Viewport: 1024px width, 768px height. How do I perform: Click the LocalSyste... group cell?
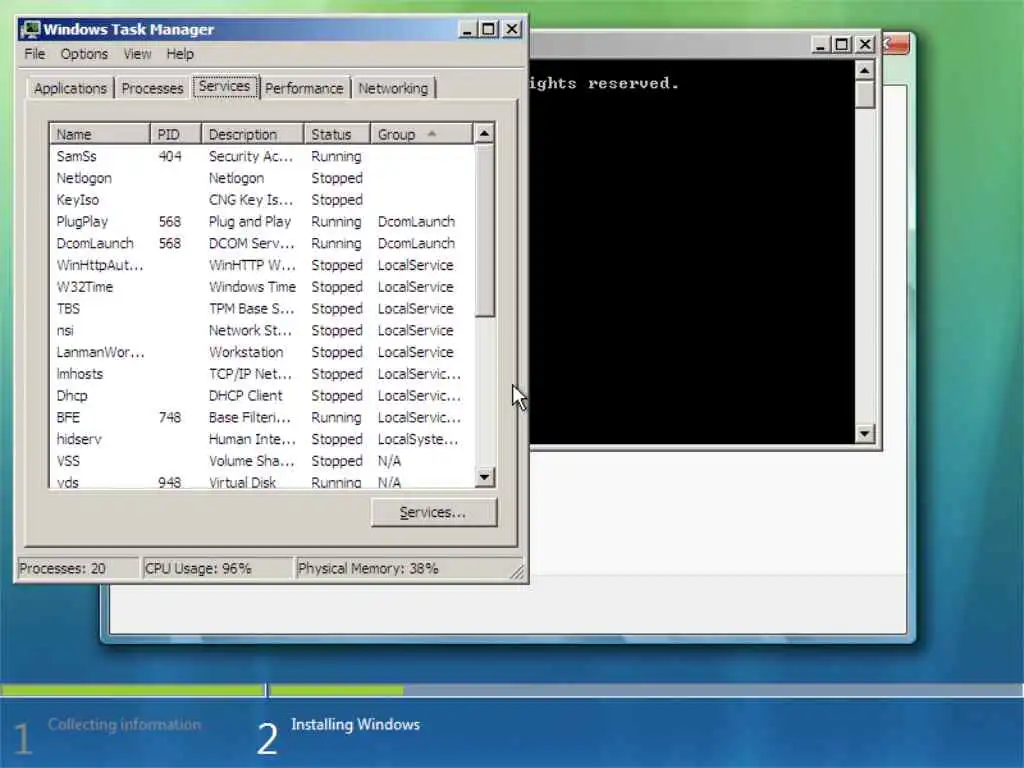click(418, 439)
